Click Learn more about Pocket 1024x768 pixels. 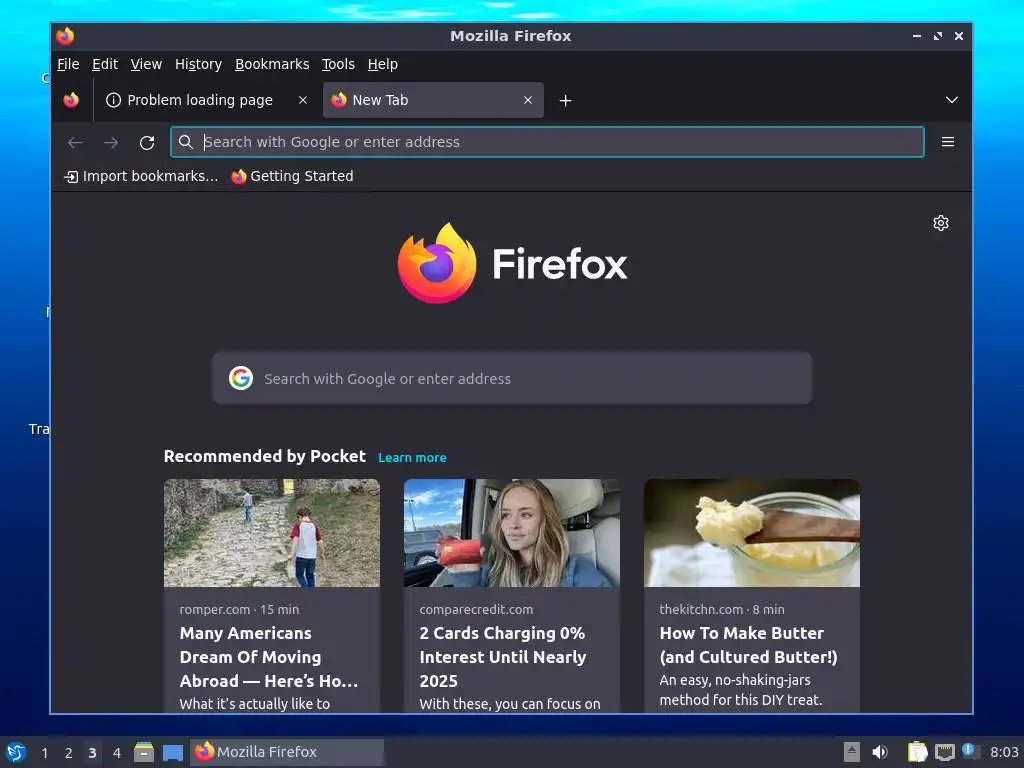412,458
